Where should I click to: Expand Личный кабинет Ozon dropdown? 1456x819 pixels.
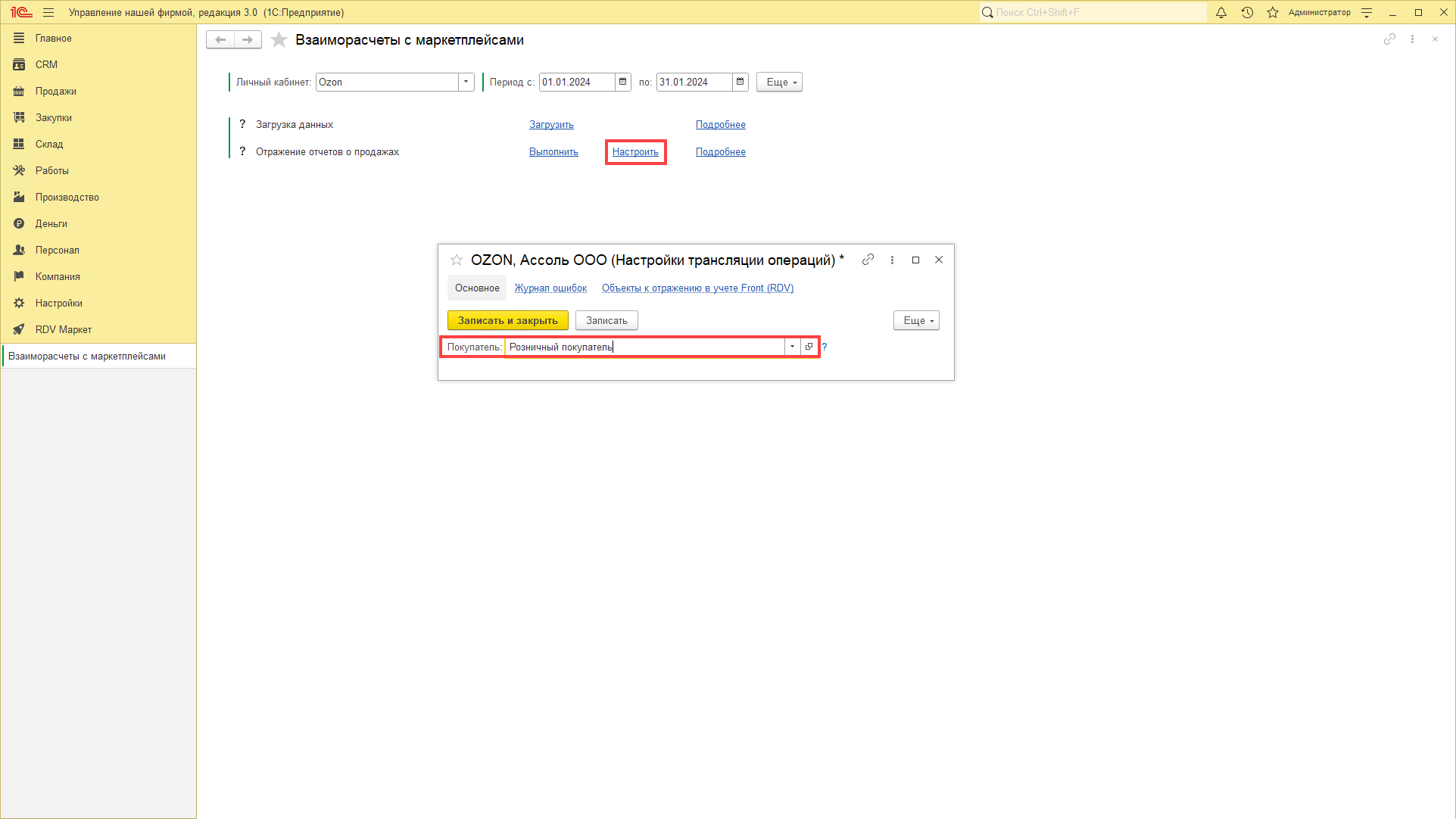coord(466,82)
